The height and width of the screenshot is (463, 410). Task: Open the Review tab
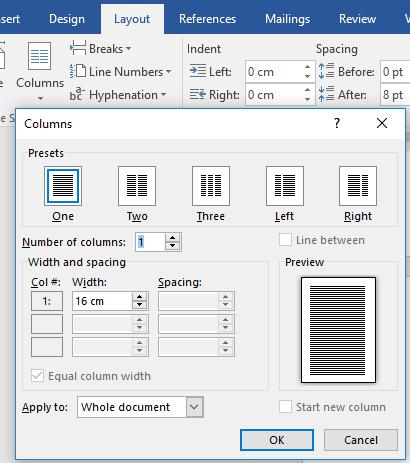coord(357,19)
